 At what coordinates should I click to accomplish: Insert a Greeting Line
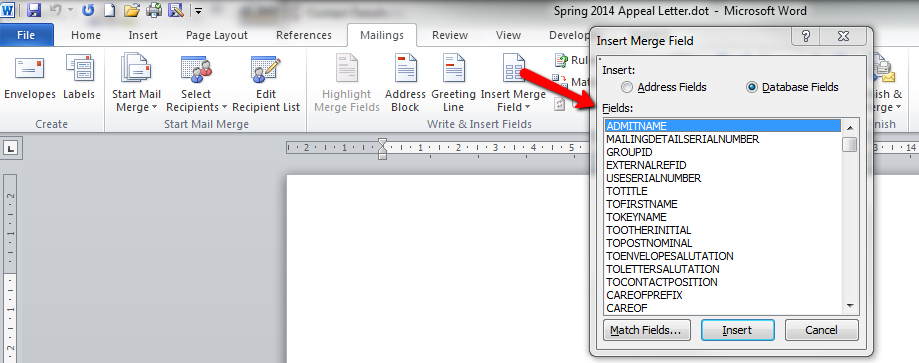click(x=454, y=83)
